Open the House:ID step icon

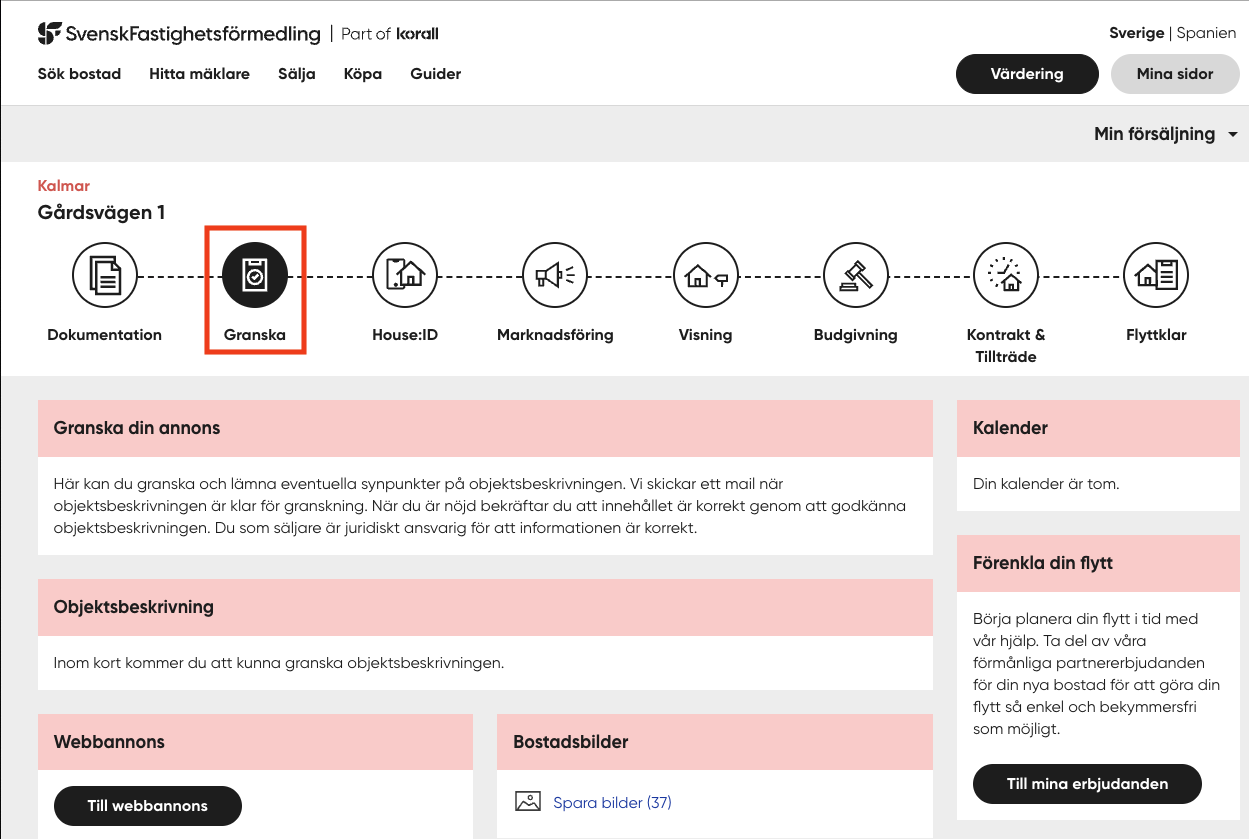[x=405, y=275]
